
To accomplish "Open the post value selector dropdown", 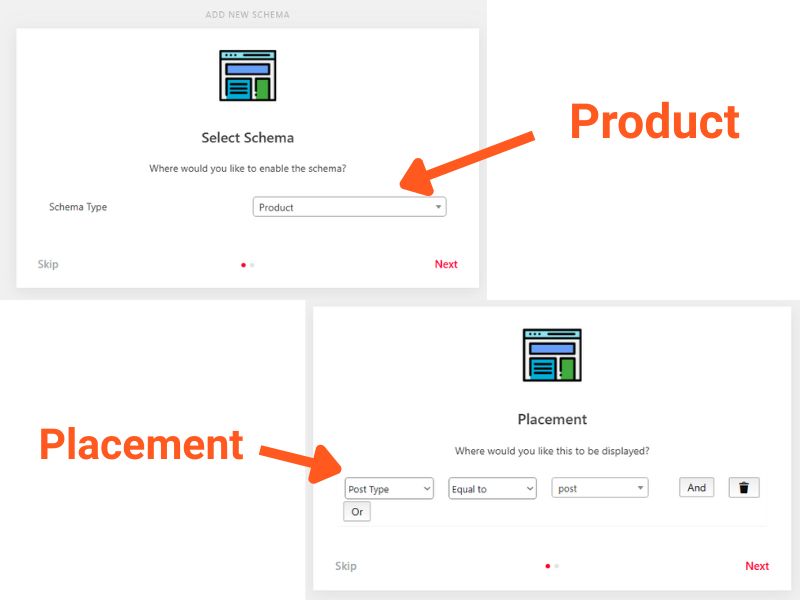I will point(598,488).
